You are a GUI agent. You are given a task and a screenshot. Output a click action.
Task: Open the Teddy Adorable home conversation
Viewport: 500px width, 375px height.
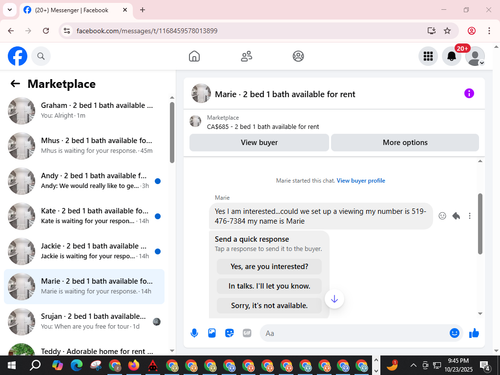click(x=84, y=349)
